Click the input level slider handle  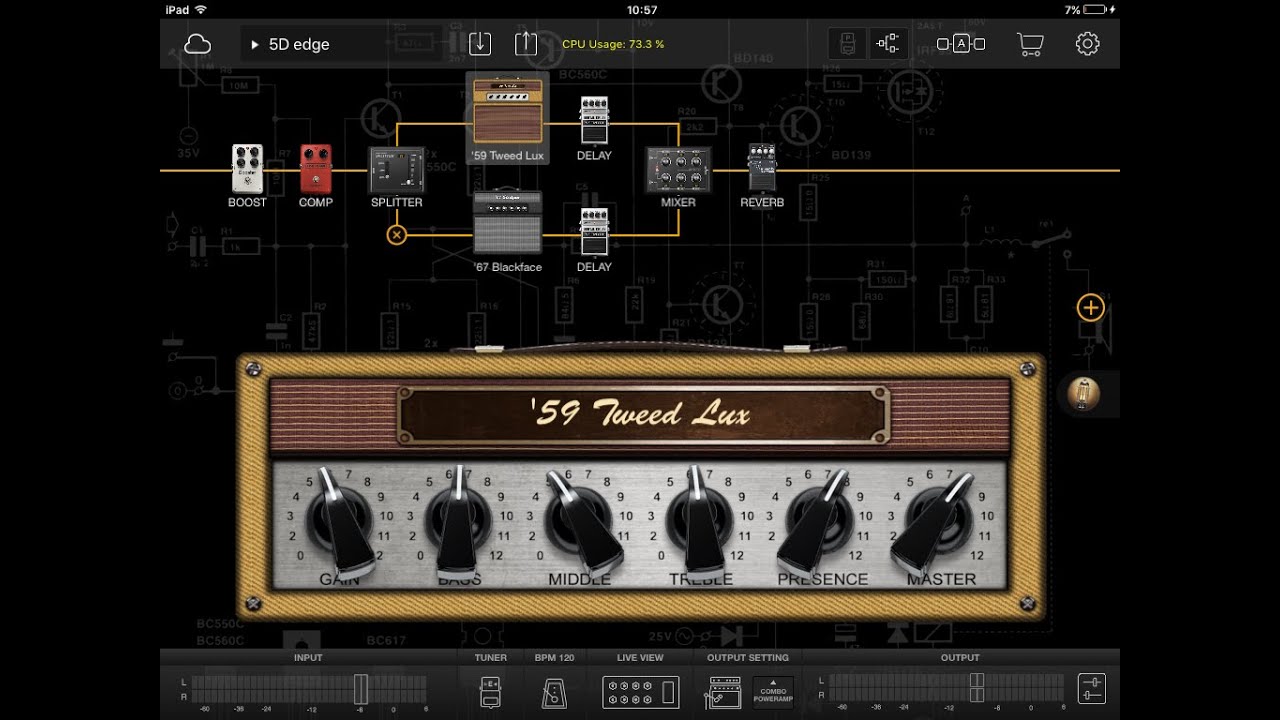click(361, 689)
